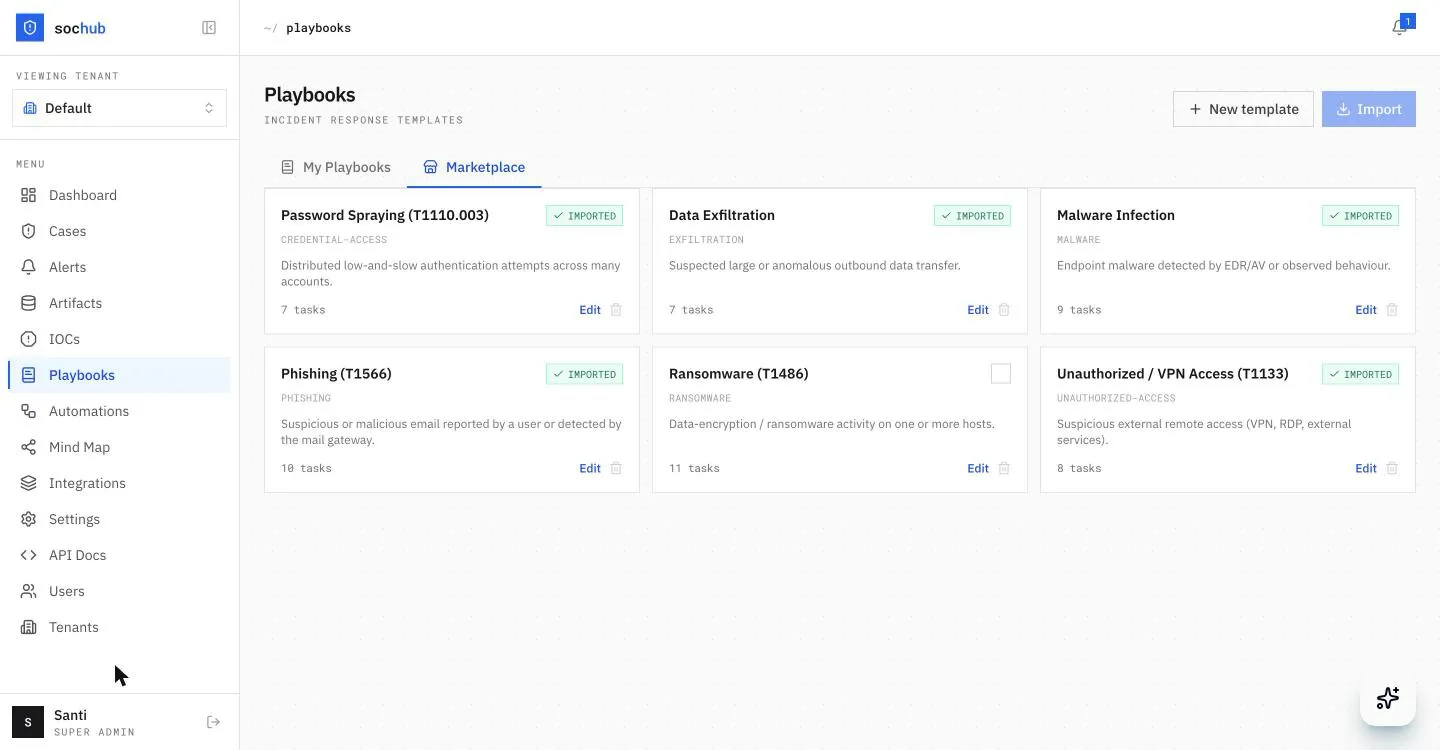Screen dimensions: 1440x750
Task: Open IOCs from the sidebar menu
Action: [119, 339]
